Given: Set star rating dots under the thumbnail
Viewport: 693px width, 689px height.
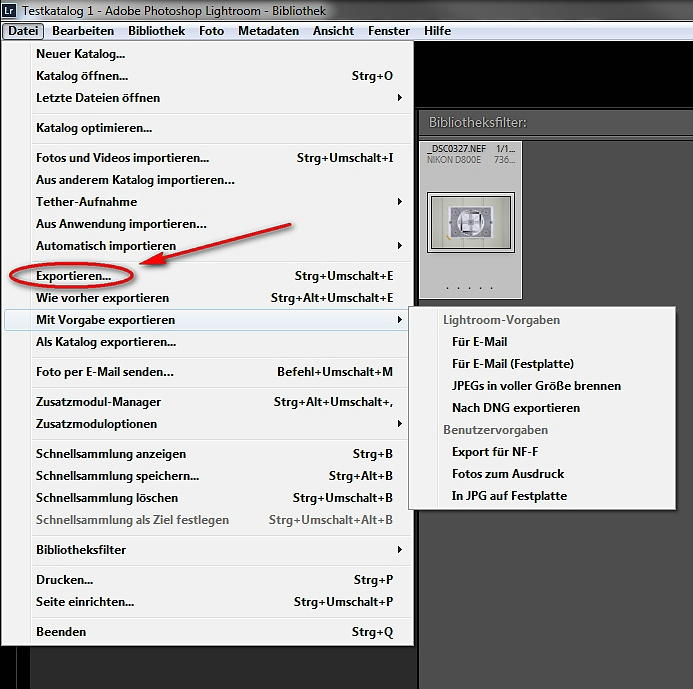Looking at the screenshot, I should [469, 288].
